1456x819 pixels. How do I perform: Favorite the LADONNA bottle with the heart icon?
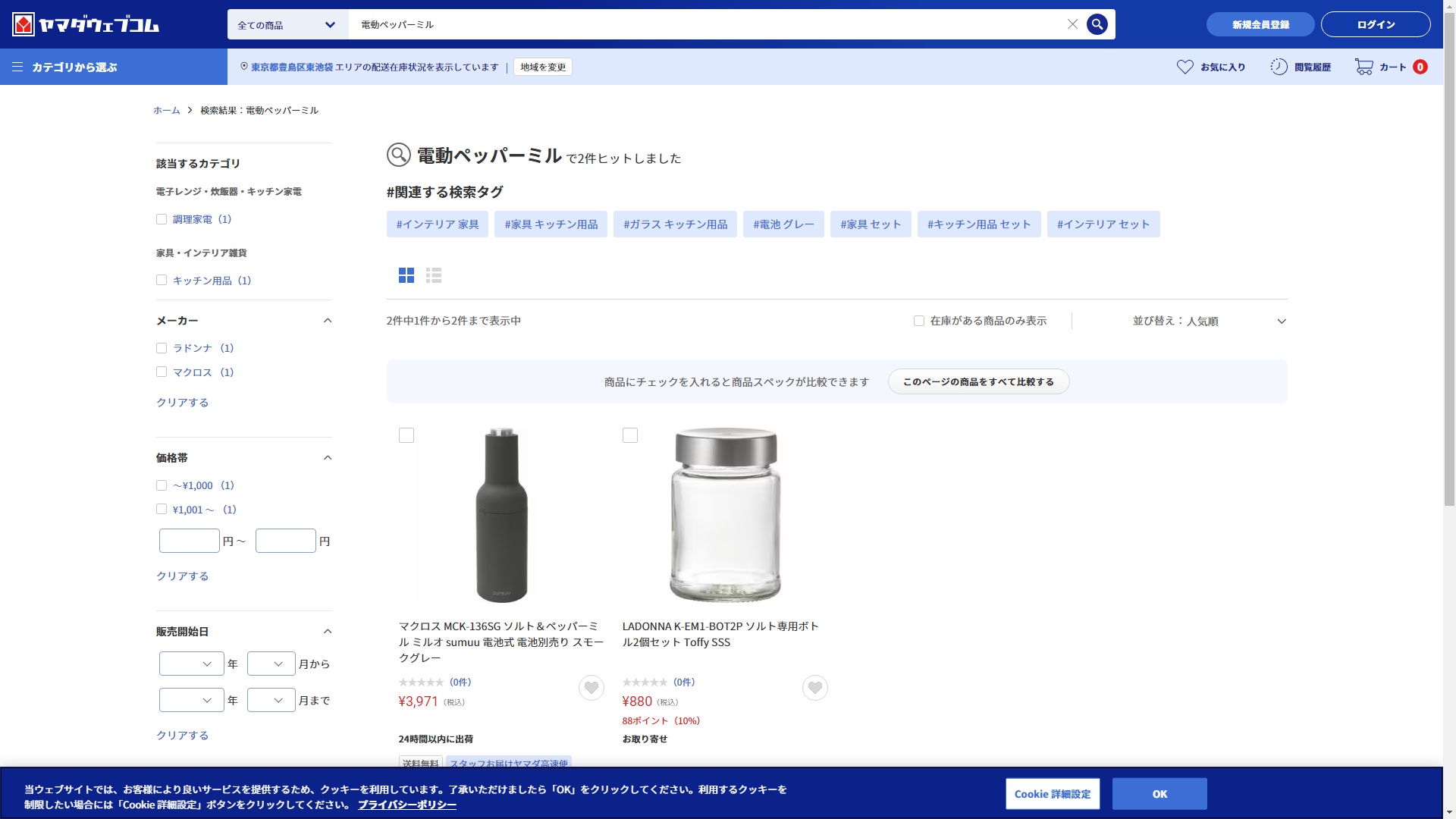click(814, 688)
